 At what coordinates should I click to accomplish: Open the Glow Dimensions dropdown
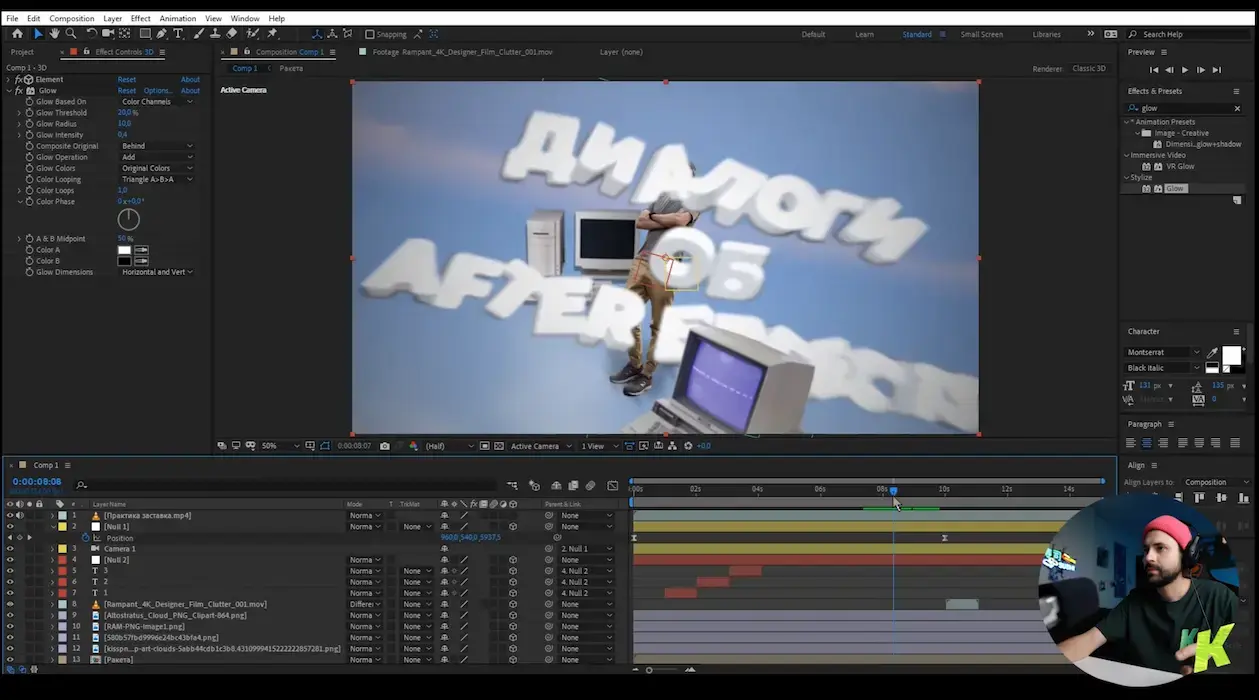[157, 272]
